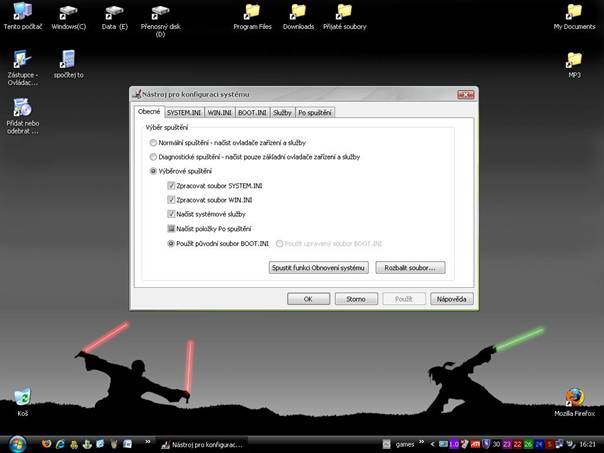Viewport: 604px width, 453px height.
Task: Switch to the Služby tab
Action: (282, 112)
